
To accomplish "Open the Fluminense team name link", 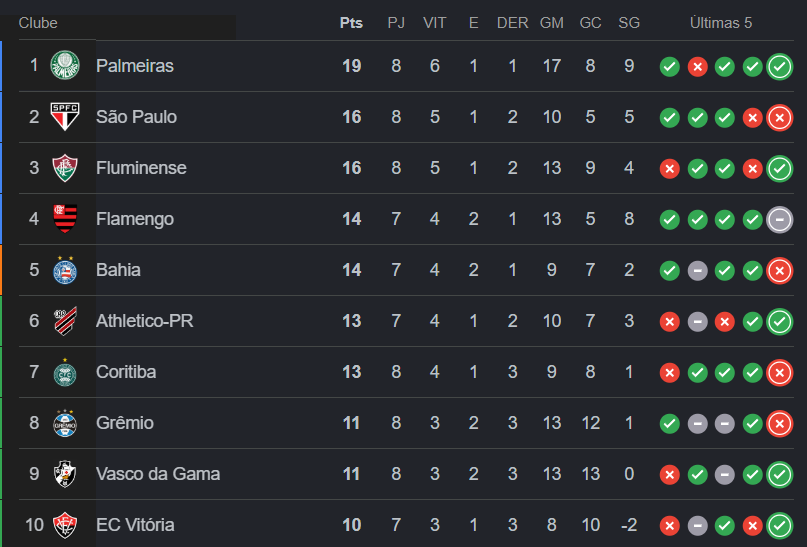I will tap(141, 168).
